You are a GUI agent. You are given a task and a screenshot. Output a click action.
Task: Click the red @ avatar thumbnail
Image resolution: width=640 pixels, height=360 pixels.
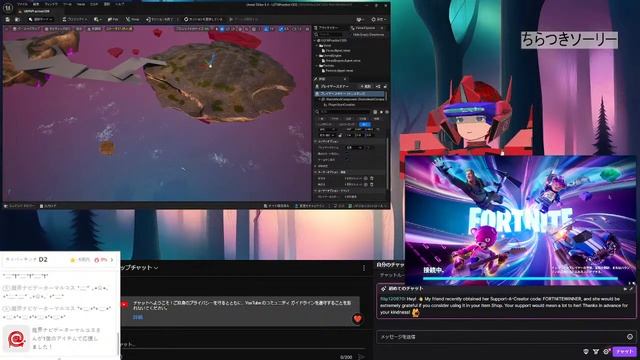pos(16,339)
